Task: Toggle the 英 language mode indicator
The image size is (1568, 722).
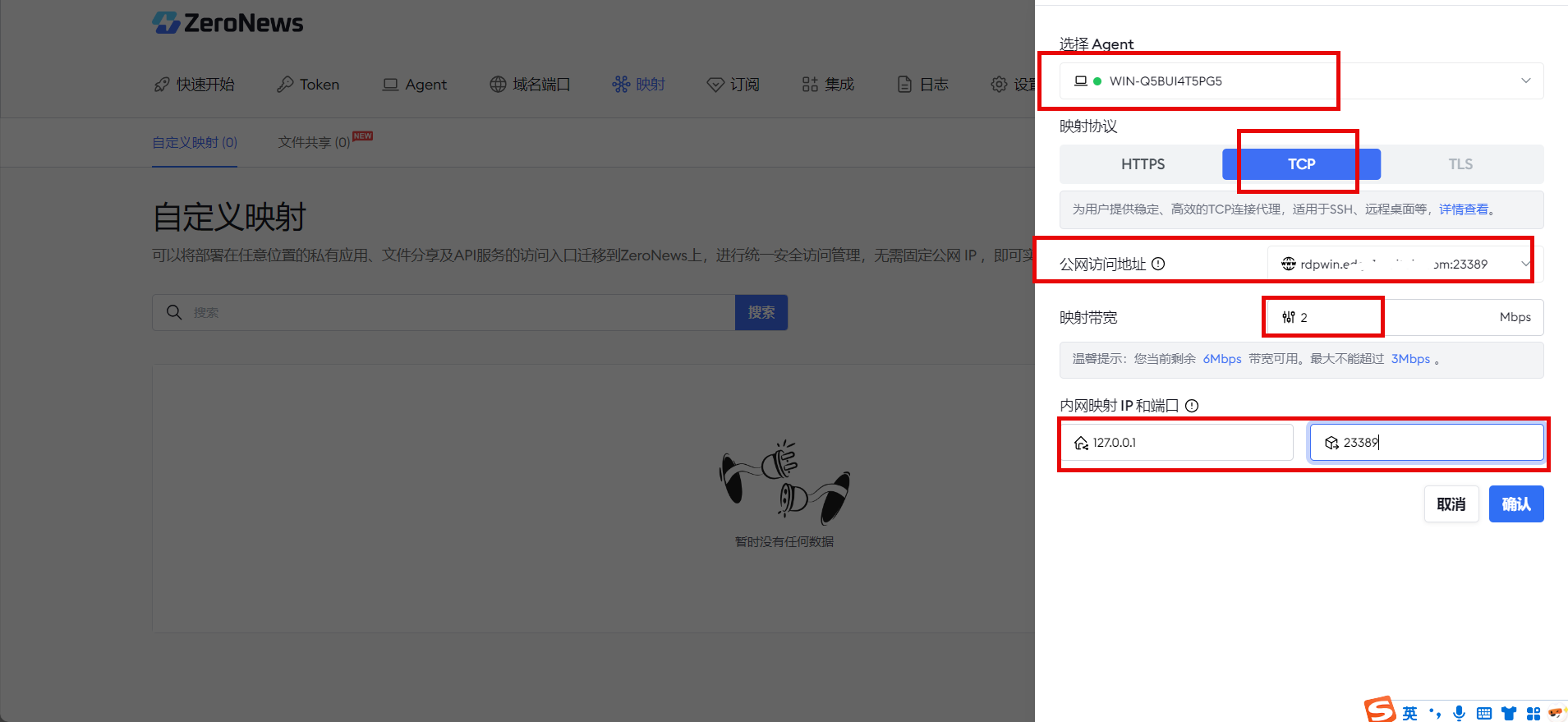Action: [1409, 713]
